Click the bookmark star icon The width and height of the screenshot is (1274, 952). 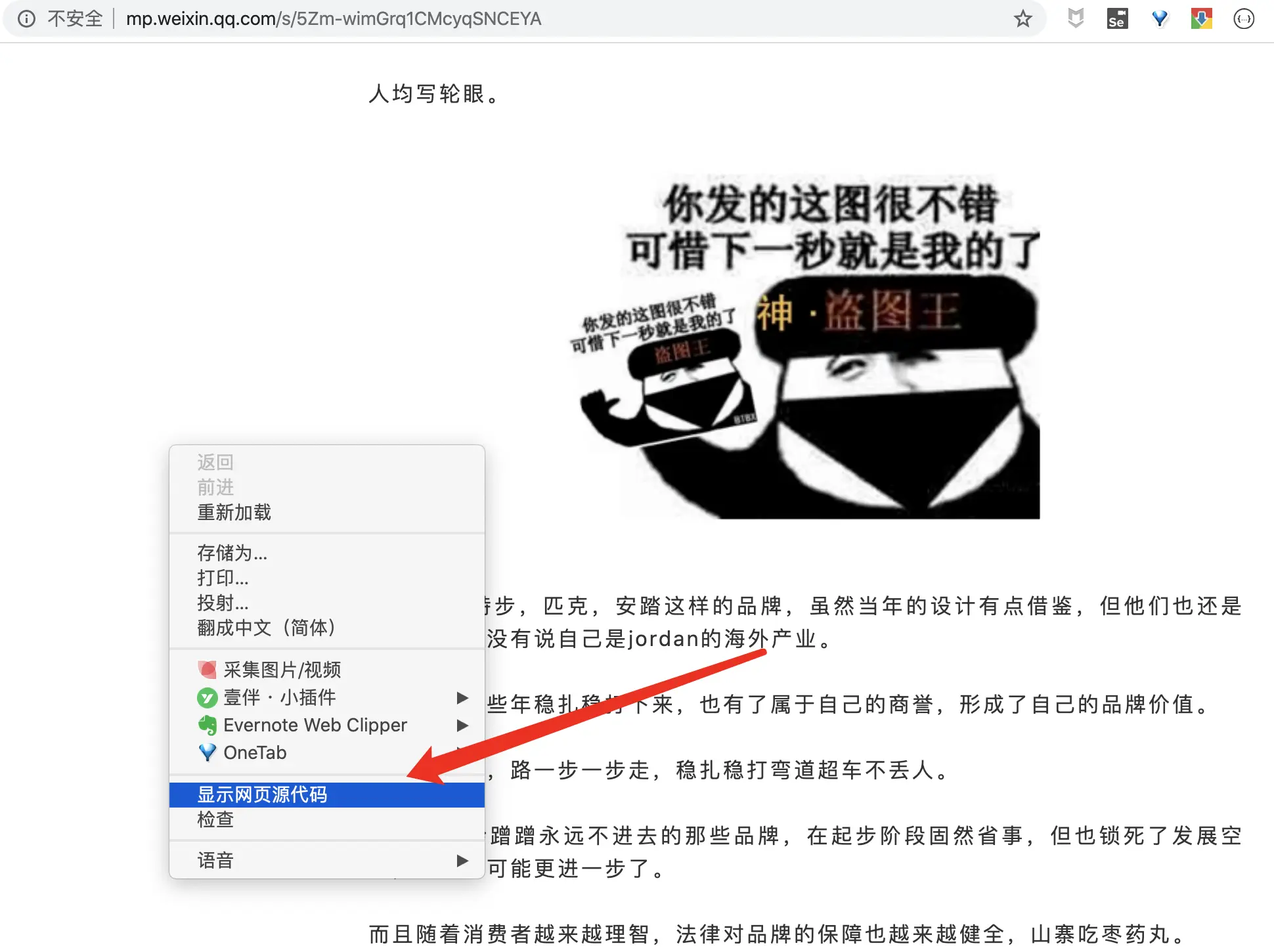1022,18
